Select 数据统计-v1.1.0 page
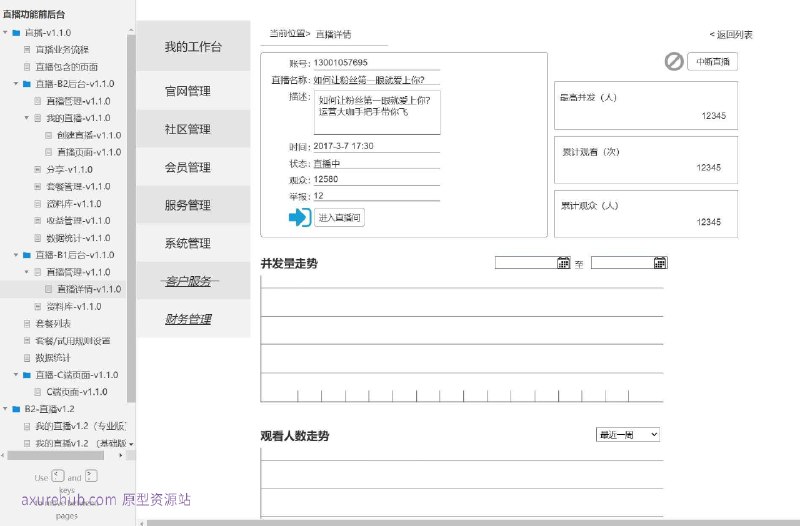The width and height of the screenshot is (800, 526). [x=78, y=238]
